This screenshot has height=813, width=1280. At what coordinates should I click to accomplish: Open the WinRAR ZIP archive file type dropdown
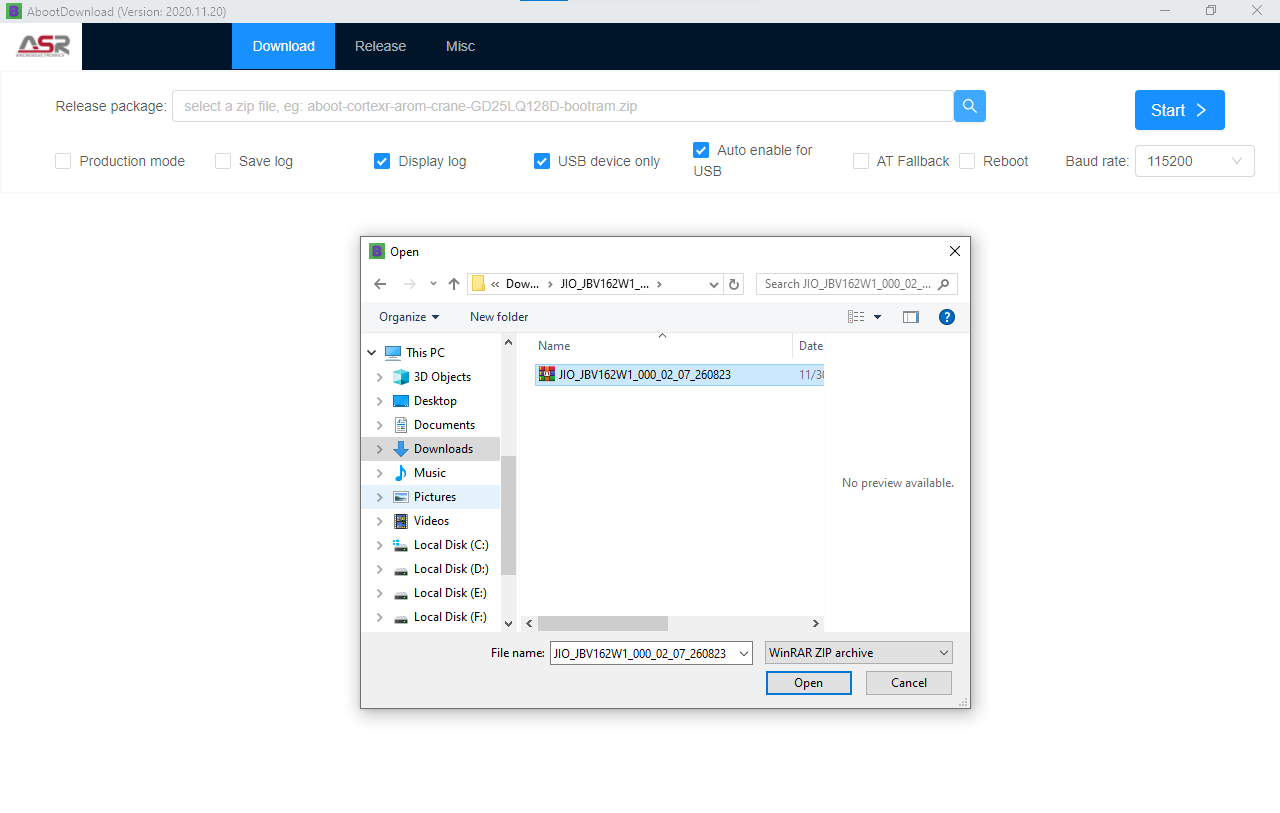click(858, 653)
